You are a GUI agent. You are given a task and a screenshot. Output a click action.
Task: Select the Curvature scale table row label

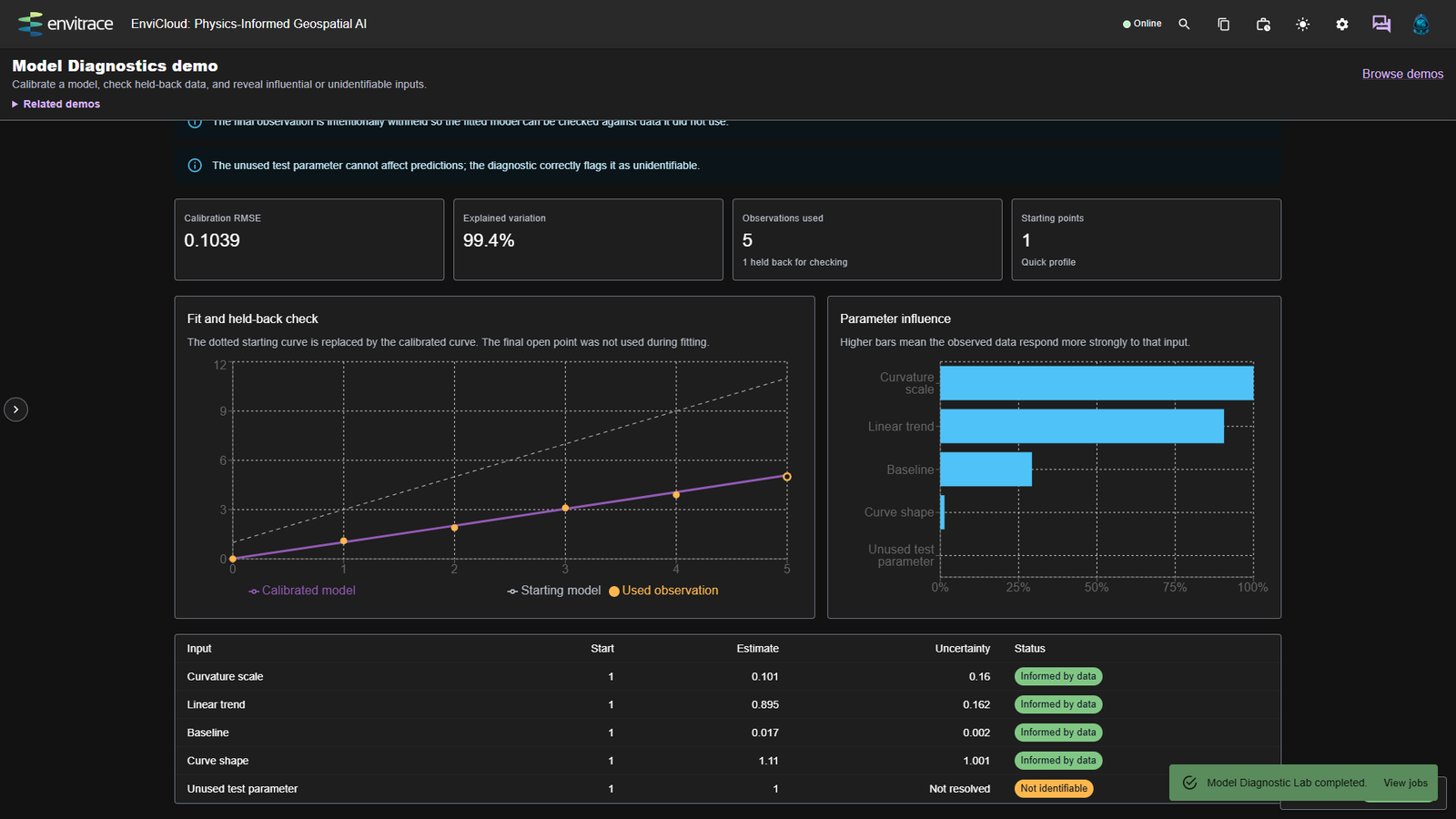coord(225,677)
